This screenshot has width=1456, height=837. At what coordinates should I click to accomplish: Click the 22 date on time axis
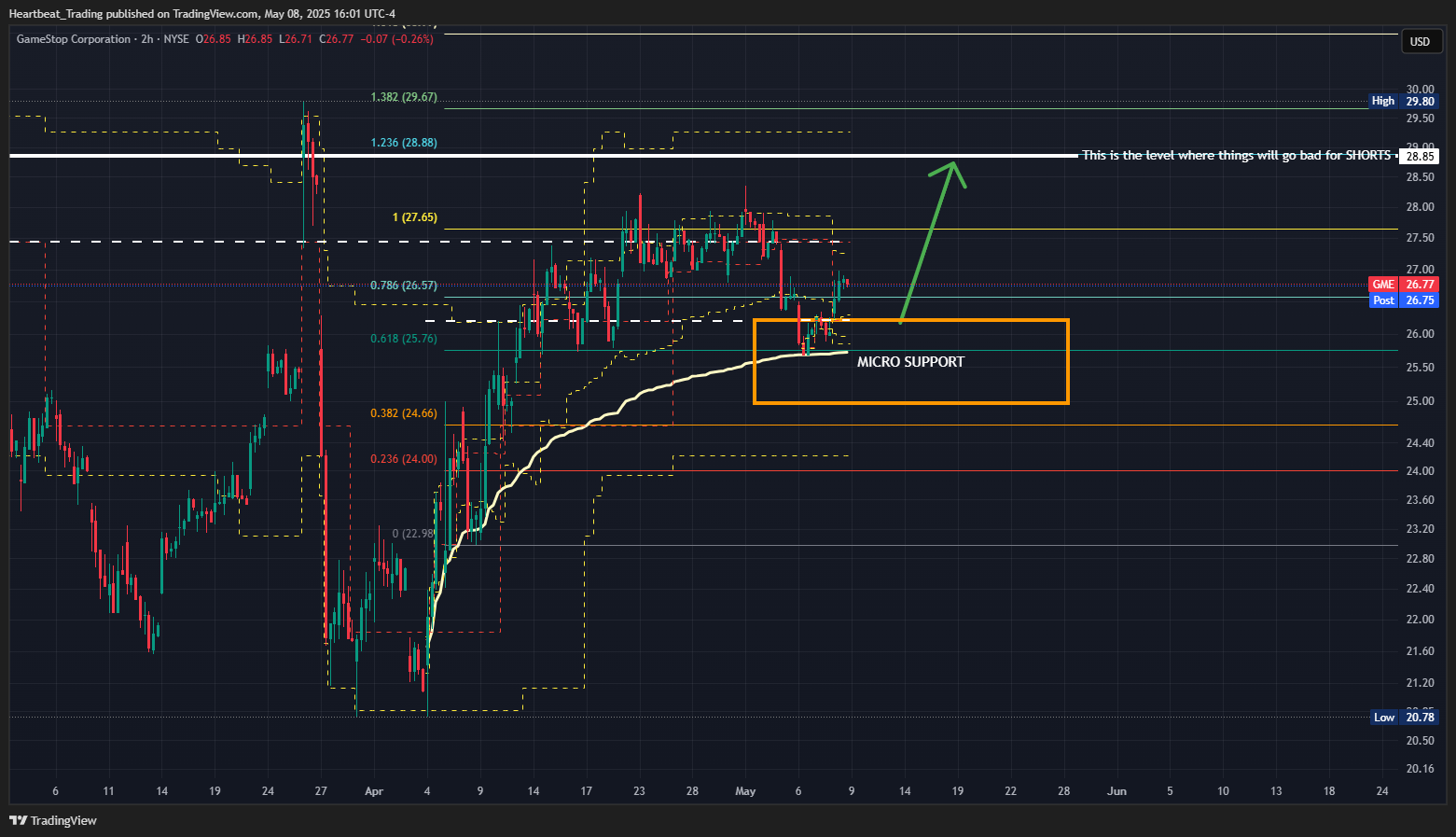1011,791
